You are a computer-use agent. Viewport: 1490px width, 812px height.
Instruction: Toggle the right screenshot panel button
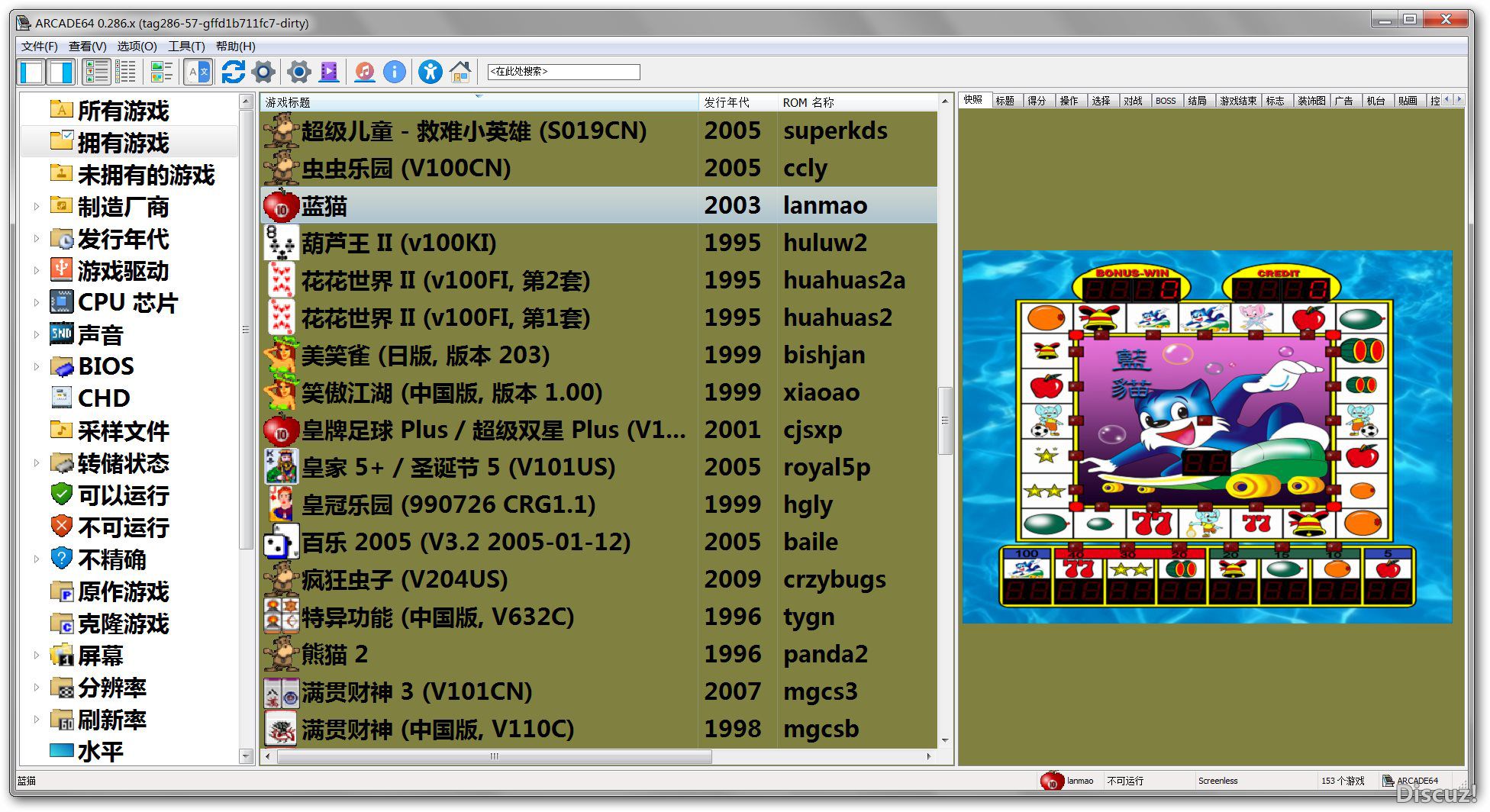tap(61, 72)
